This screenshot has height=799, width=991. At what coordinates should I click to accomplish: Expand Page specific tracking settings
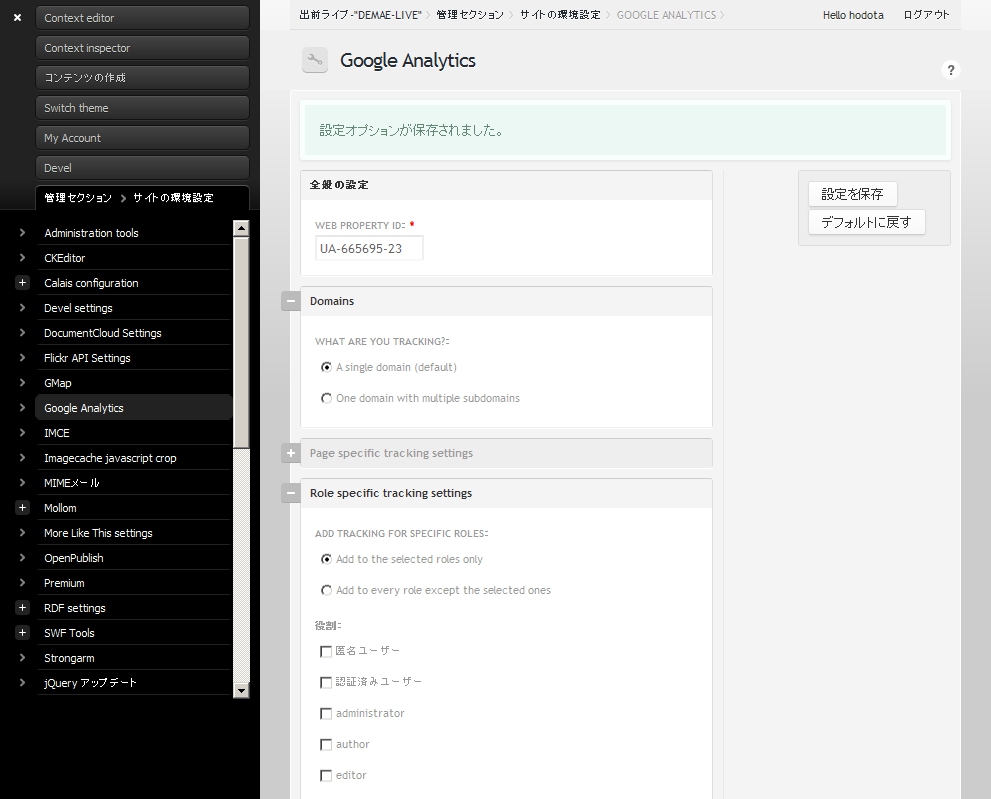pos(291,453)
